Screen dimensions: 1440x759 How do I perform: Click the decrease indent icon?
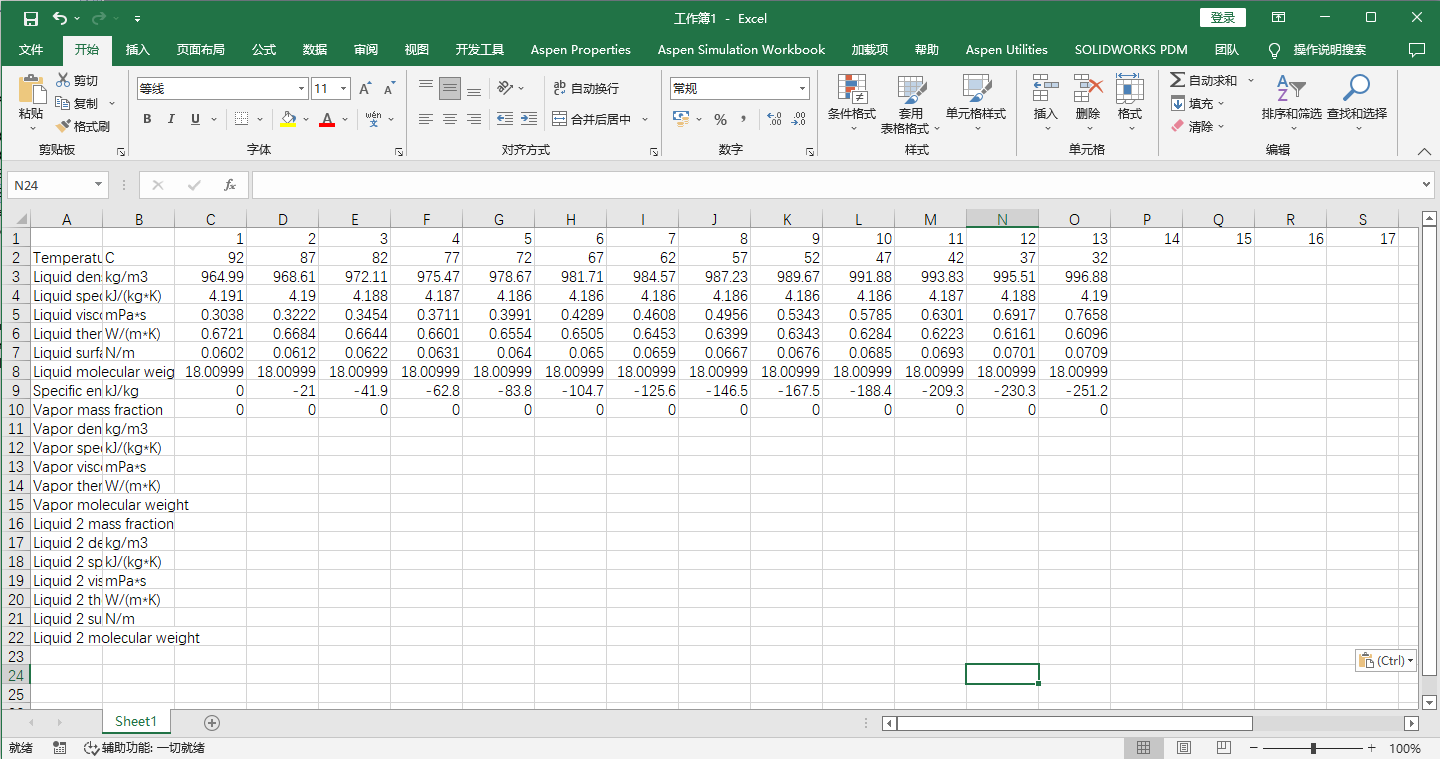(x=505, y=119)
